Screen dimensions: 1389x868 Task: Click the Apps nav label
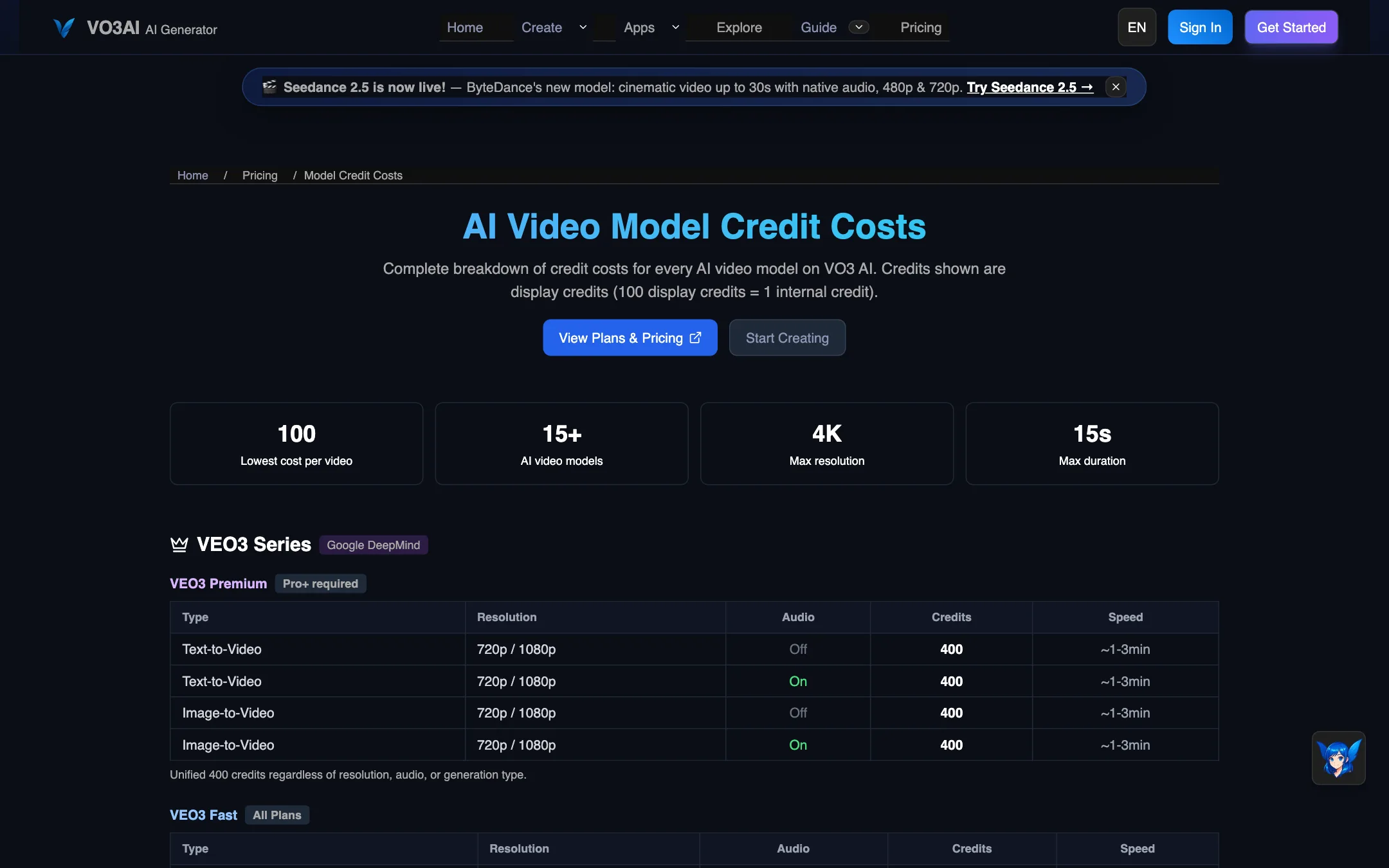639,27
